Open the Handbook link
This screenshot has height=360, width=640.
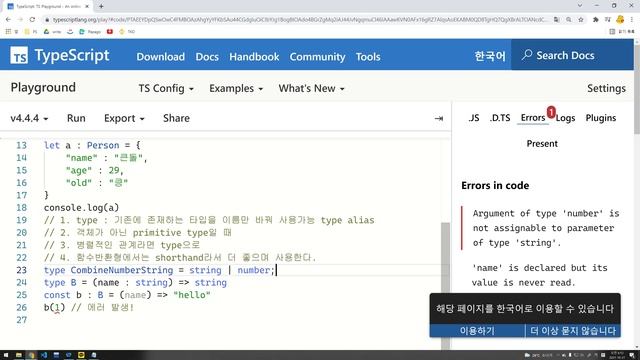pyautogui.click(x=254, y=57)
